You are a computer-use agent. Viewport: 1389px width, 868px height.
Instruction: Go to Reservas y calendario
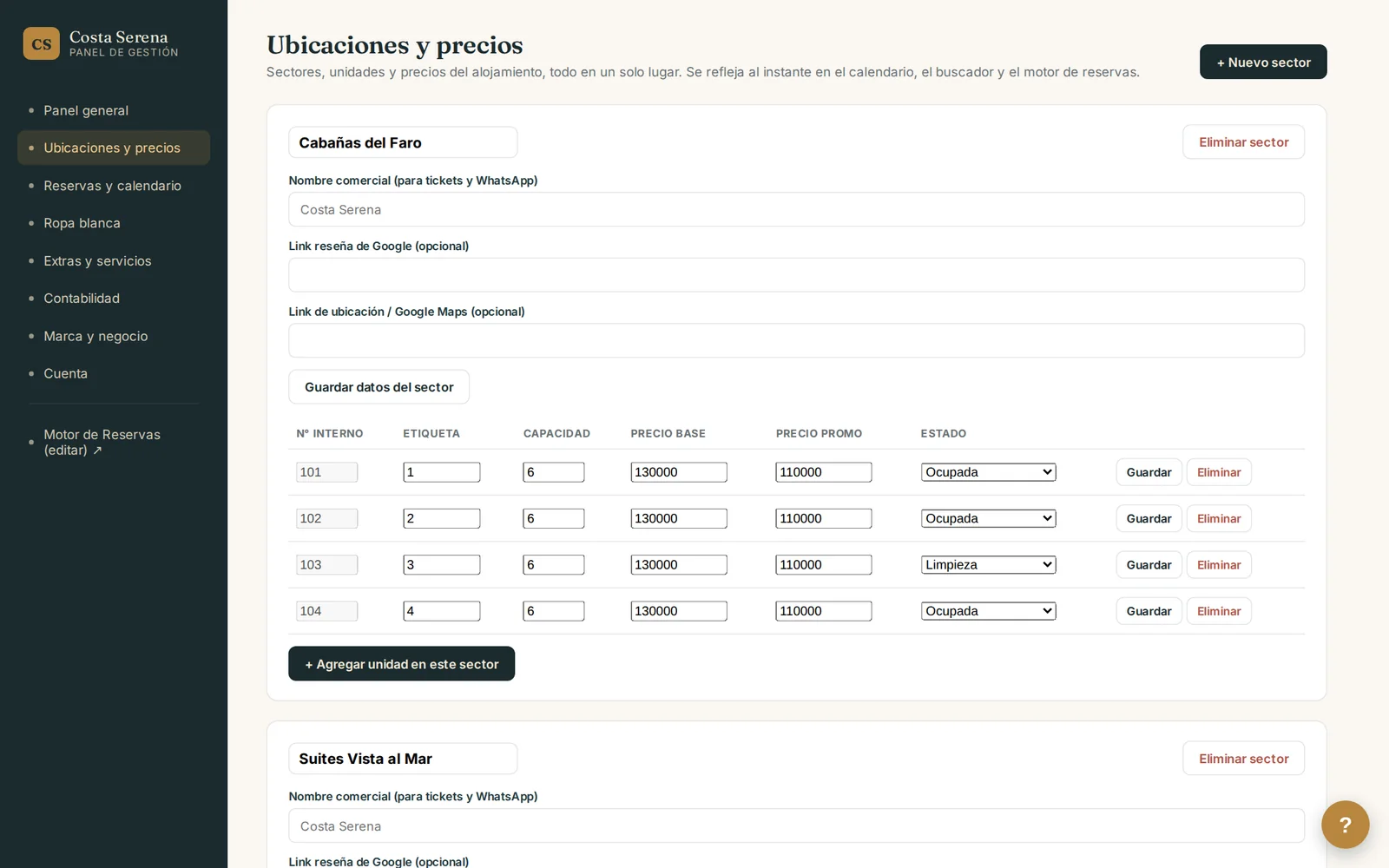pyautogui.click(x=114, y=186)
